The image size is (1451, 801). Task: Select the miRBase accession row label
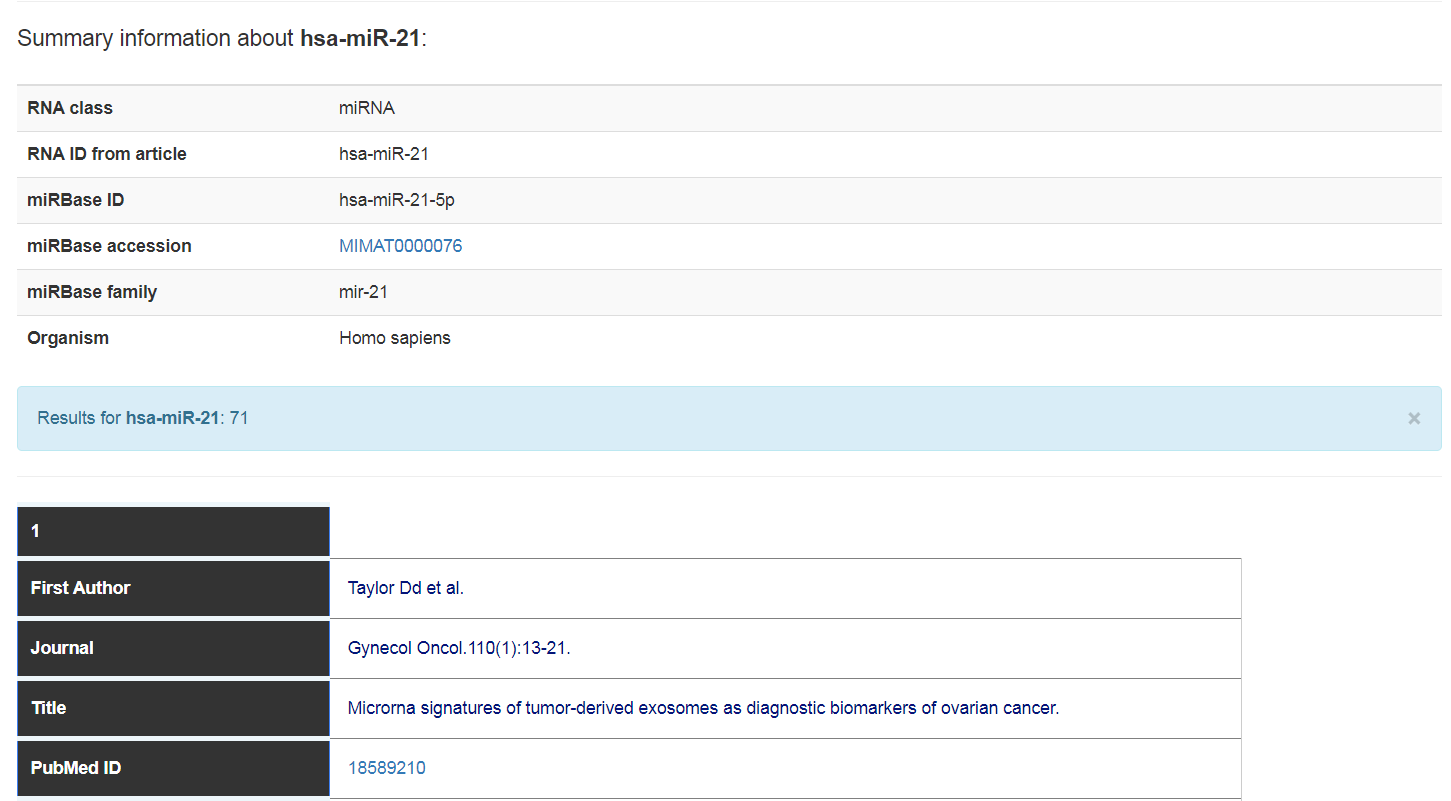(x=109, y=246)
